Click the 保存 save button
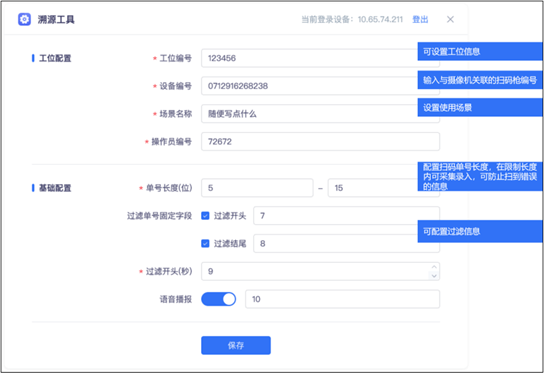This screenshot has width=544, height=374. click(236, 345)
